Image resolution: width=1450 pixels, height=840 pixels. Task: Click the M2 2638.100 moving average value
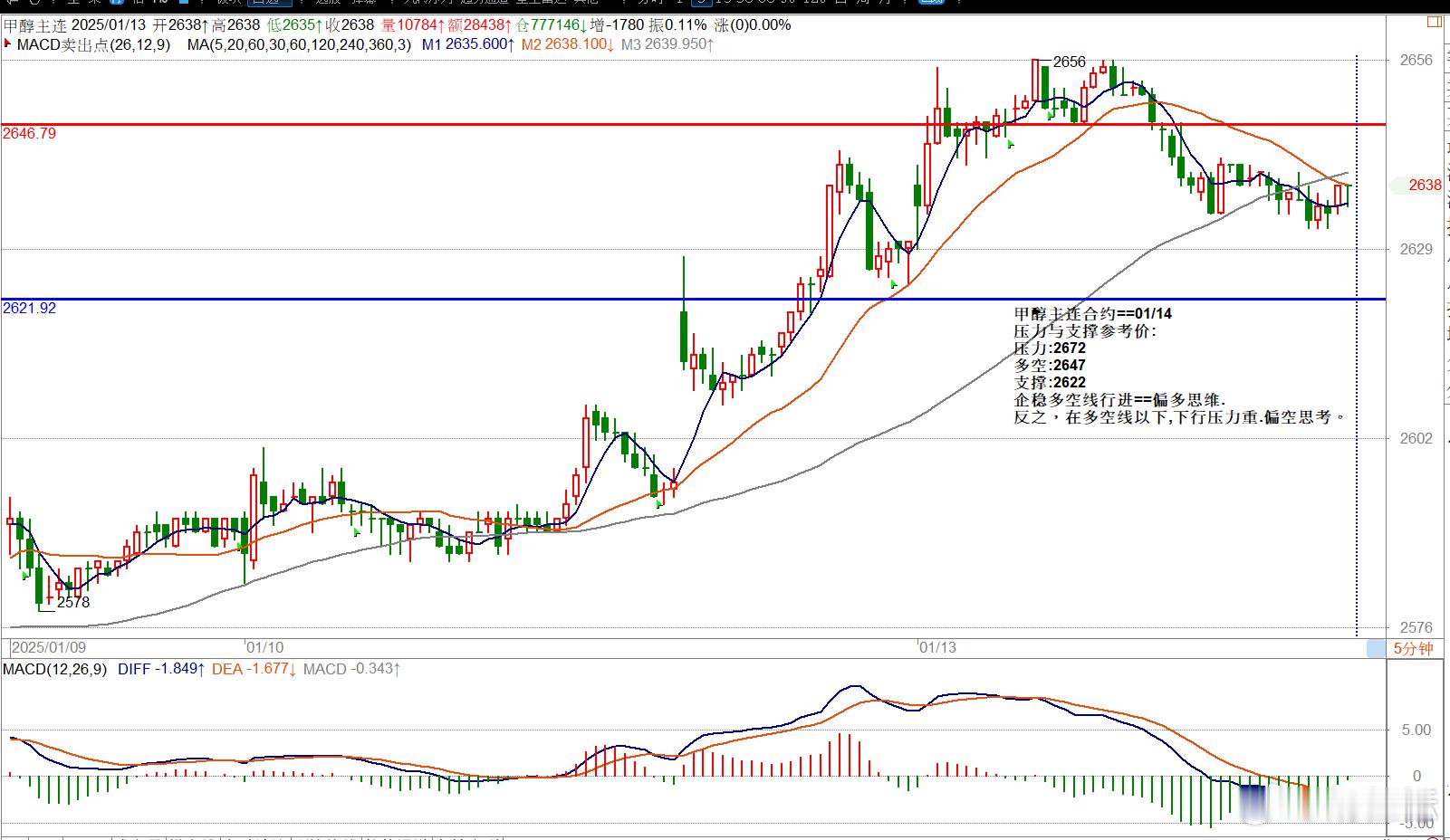pos(568,43)
